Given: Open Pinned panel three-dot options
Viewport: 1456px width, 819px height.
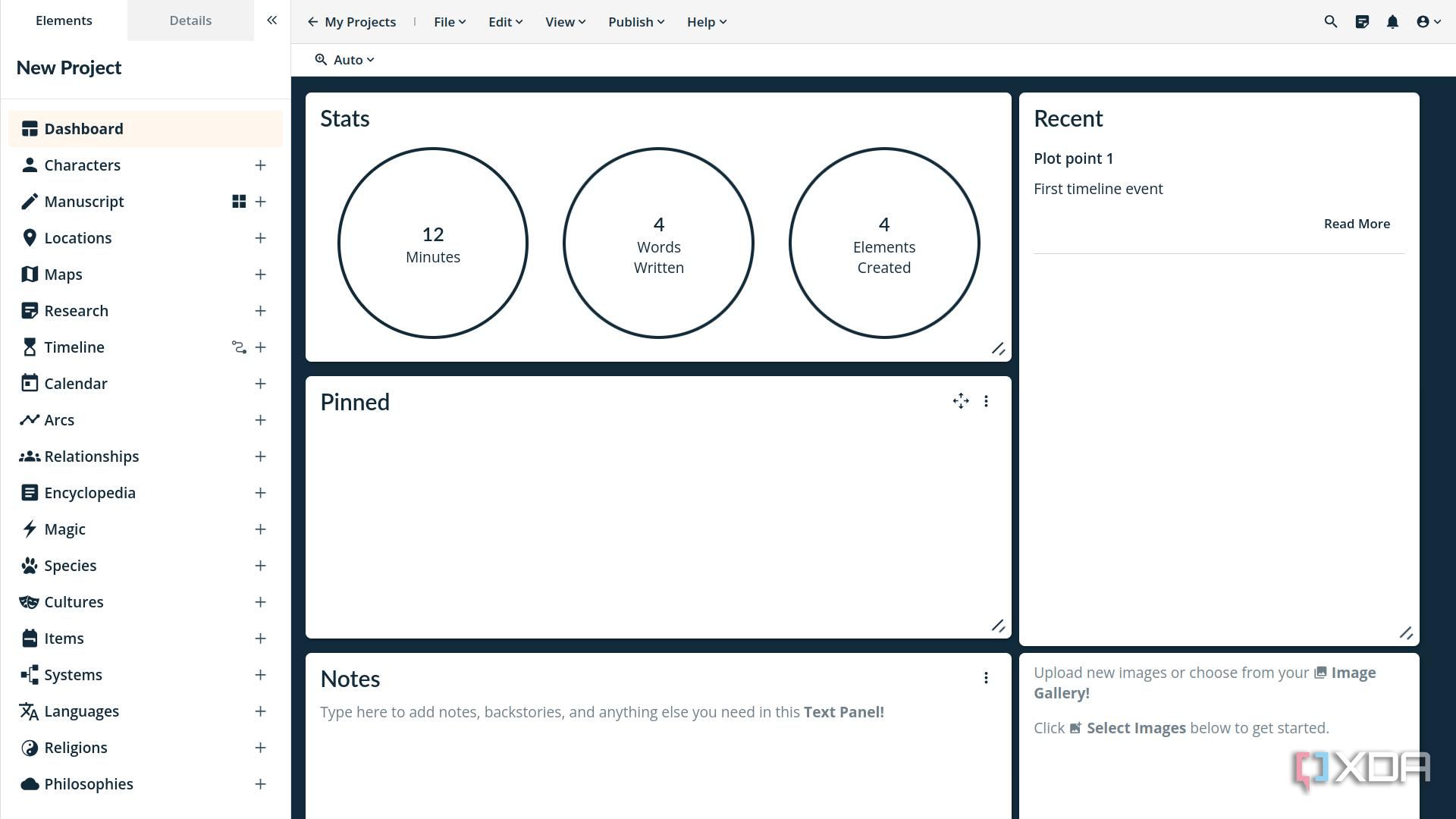Looking at the screenshot, I should coord(986,401).
